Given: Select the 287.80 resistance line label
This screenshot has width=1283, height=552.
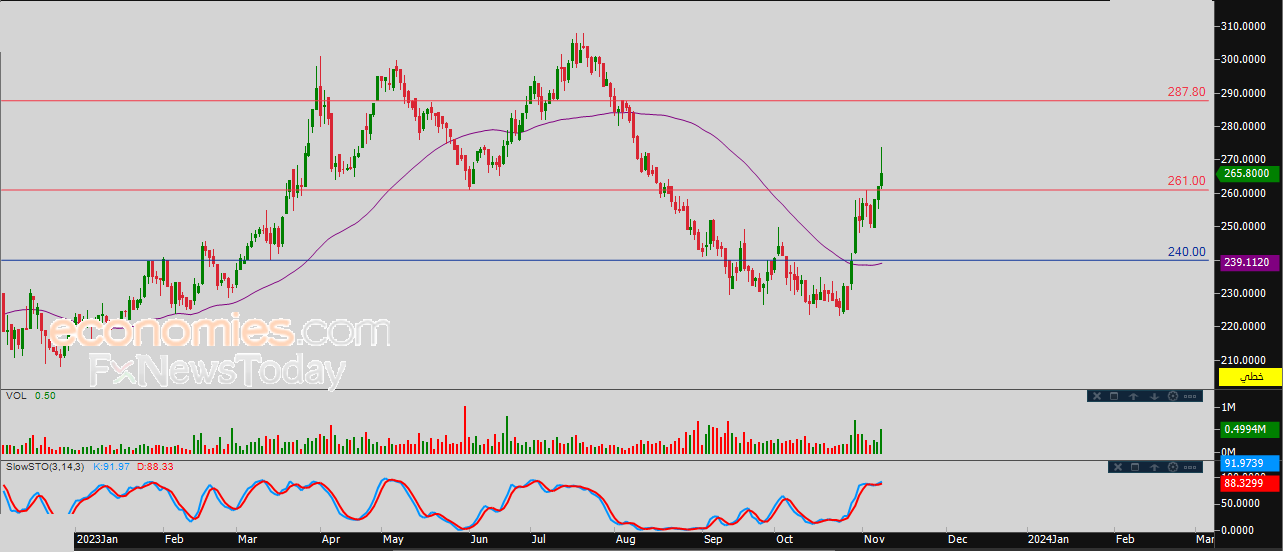Looking at the screenshot, I should (1187, 92).
